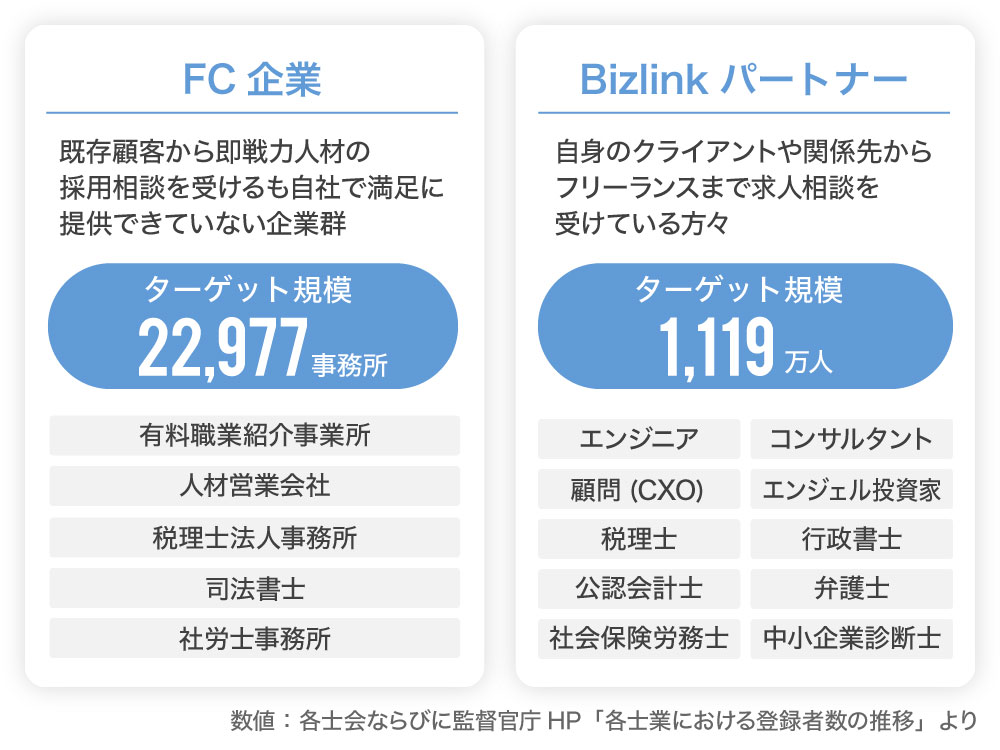Screen dimensions: 1000x750
Task: Click the エンジェル投資家 box
Action: [x=851, y=489]
